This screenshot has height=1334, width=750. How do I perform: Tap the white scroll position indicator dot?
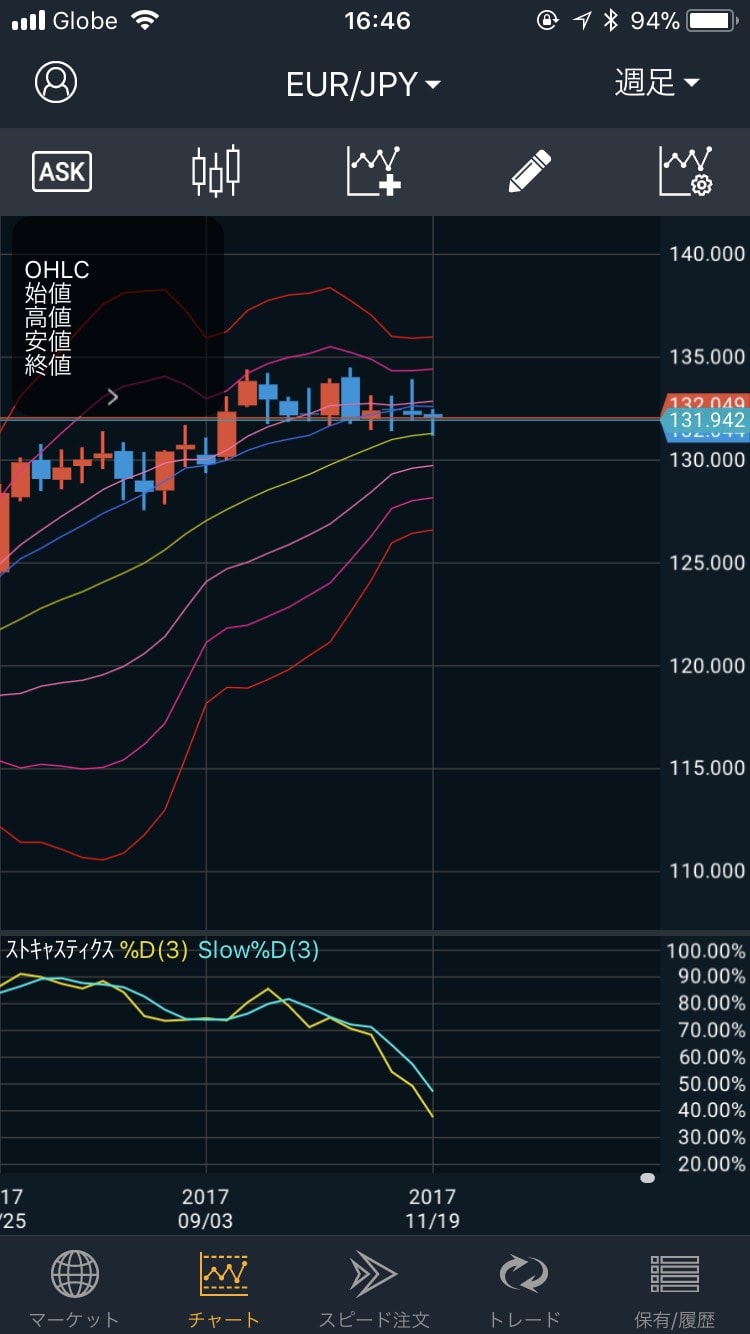[647, 1178]
